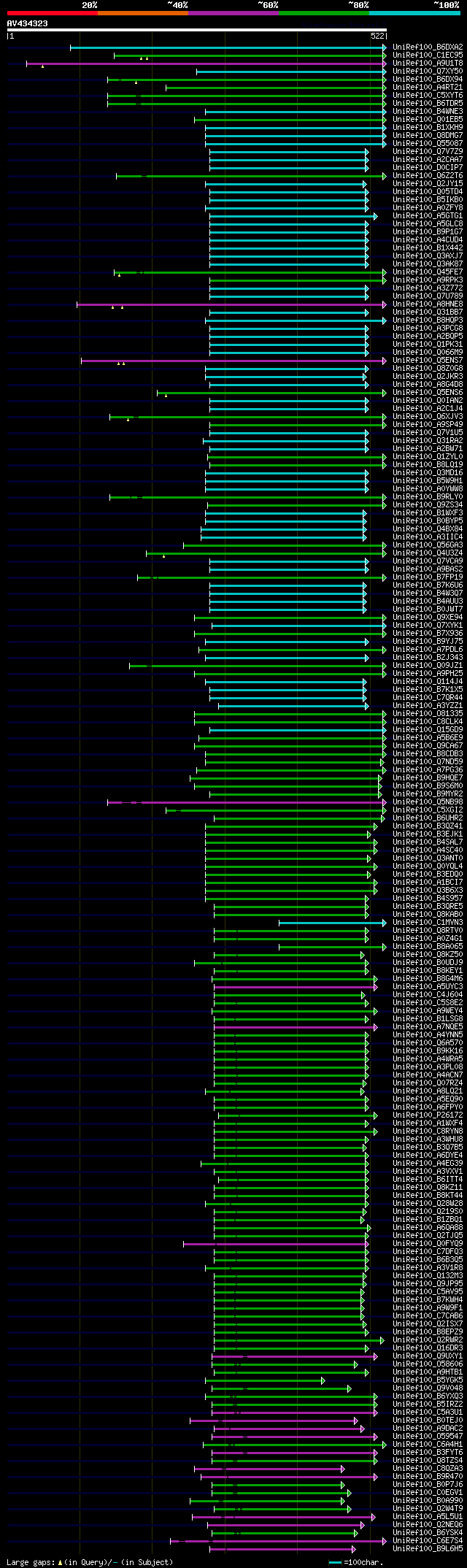The height and width of the screenshot is (1568, 467).
Task: Click the purple ~60% identity legend segment
Action: pos(233,13)
